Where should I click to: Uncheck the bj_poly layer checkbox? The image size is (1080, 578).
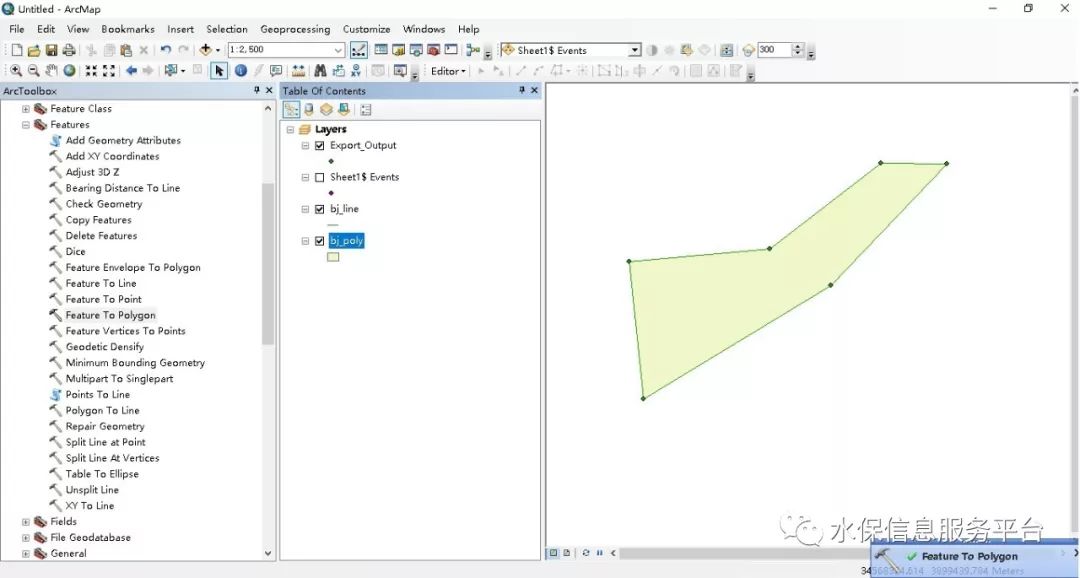tap(320, 241)
